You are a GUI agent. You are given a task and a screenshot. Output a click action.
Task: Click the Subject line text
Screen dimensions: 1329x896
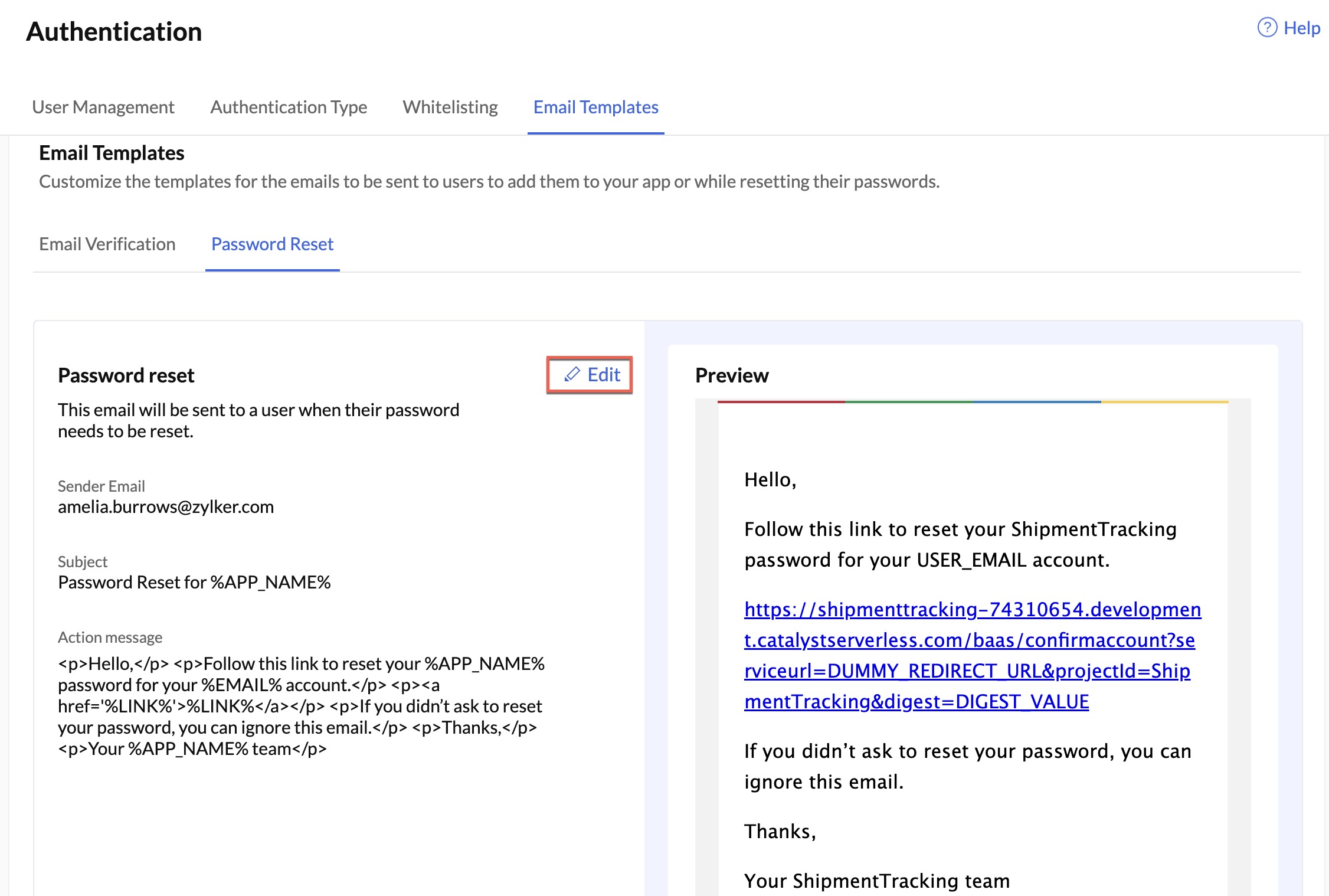pos(195,583)
